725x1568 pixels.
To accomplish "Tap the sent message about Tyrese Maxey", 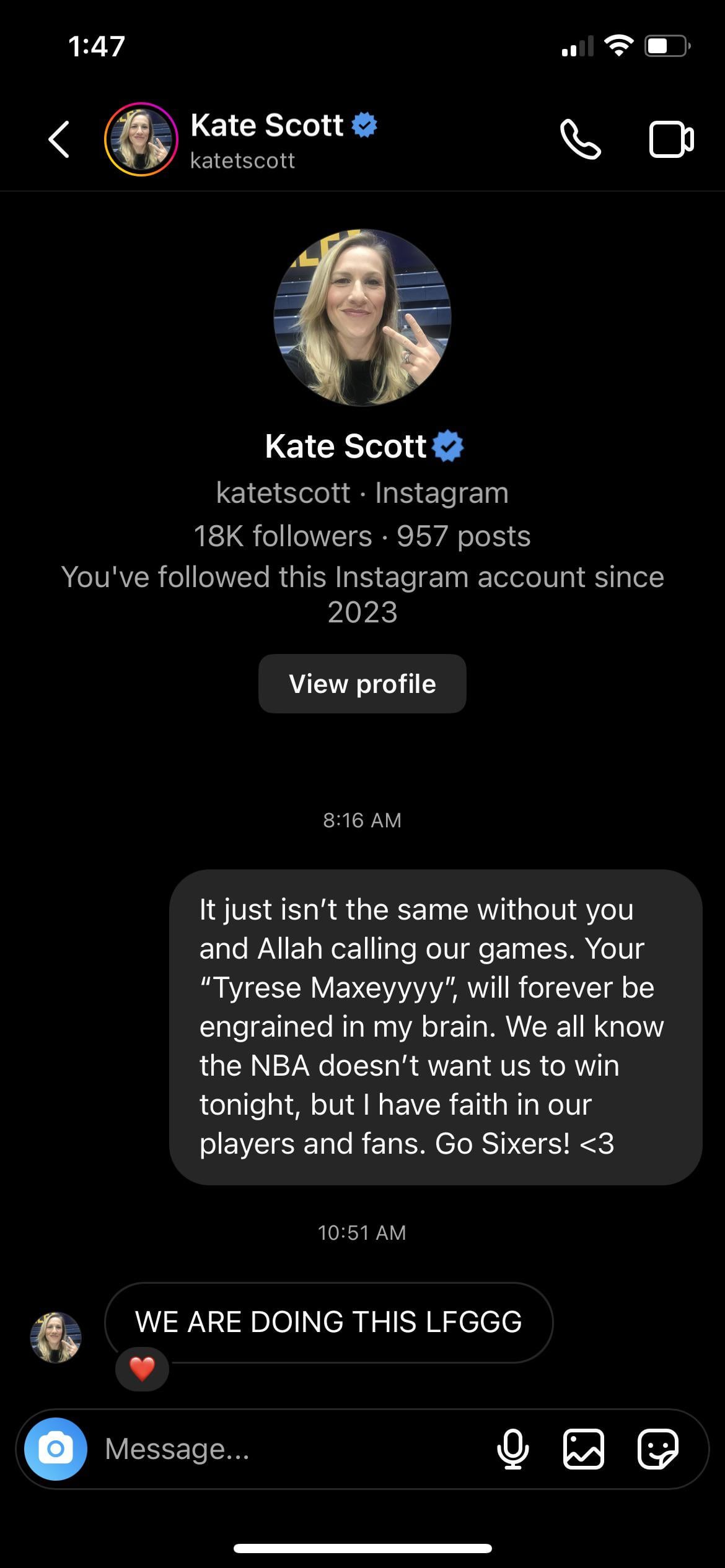I will tap(435, 1027).
